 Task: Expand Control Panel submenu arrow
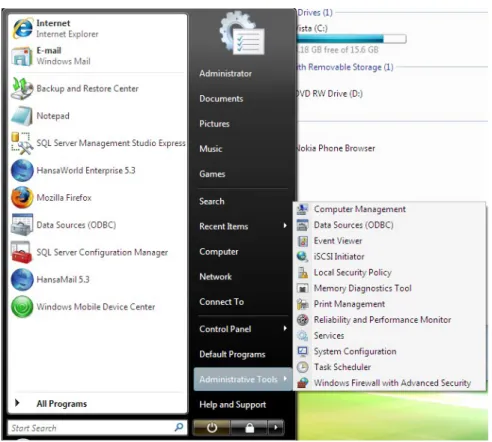coord(285,328)
